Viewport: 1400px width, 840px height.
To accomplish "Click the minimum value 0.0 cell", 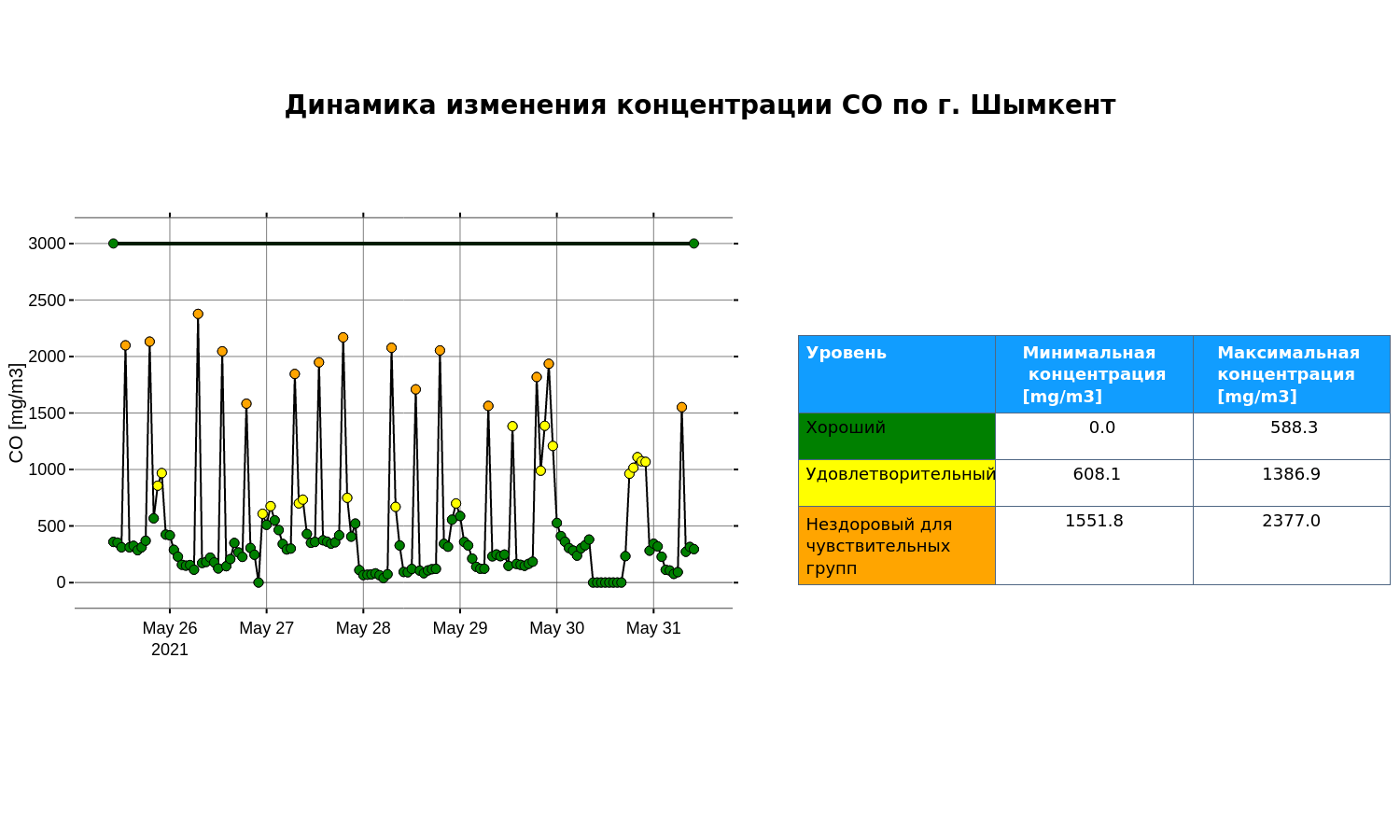I will pos(1094,436).
